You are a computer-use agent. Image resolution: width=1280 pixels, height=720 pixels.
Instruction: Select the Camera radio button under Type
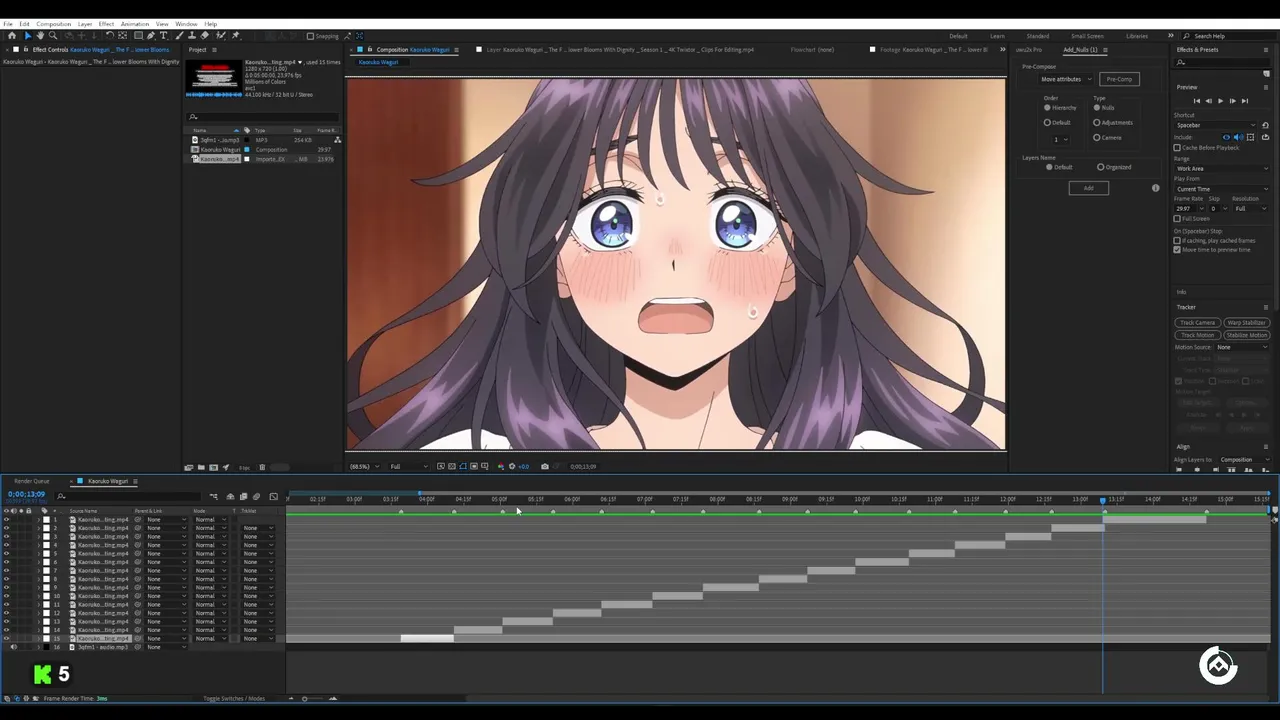point(1097,137)
